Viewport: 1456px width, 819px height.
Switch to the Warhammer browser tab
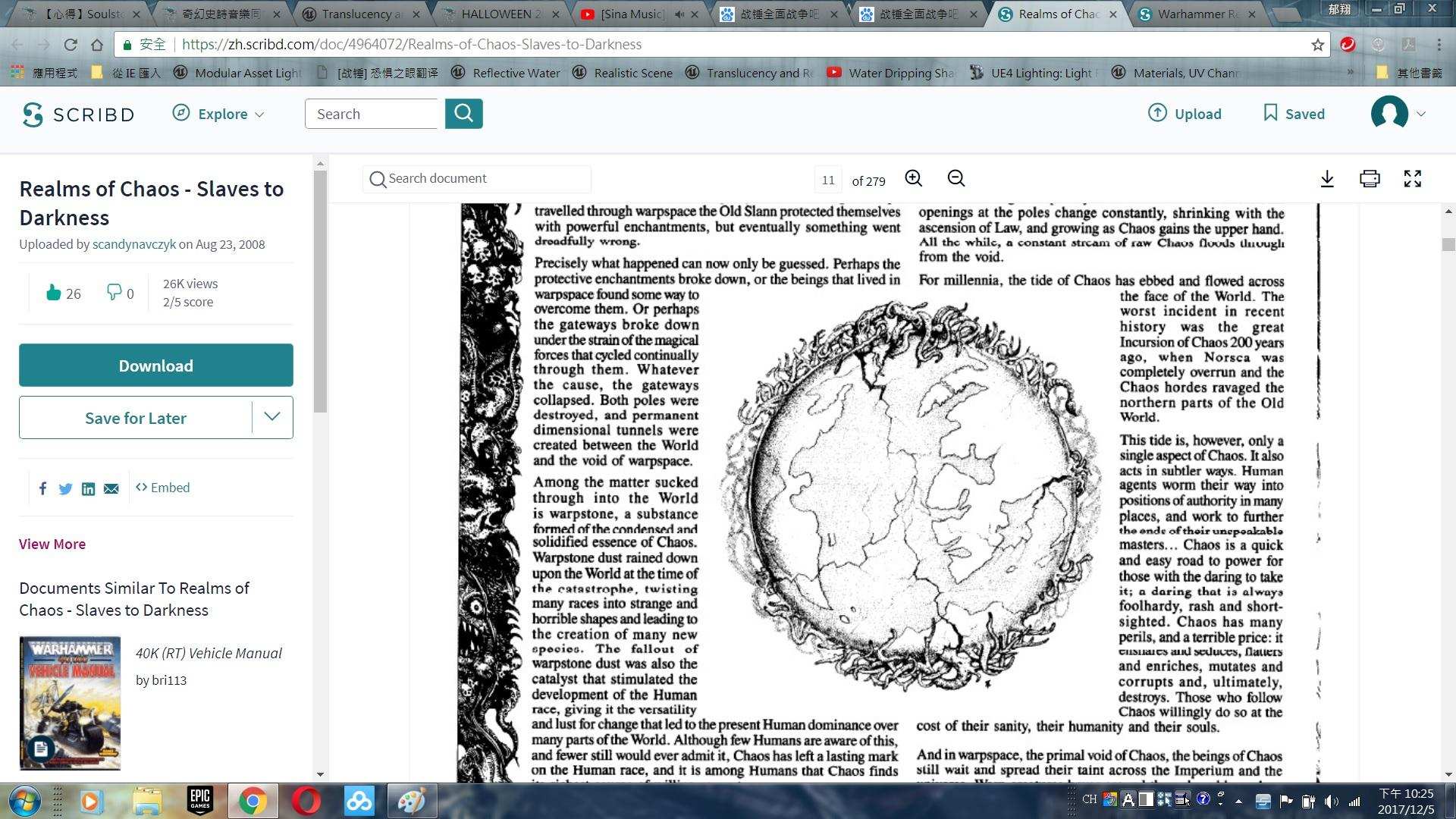(x=1198, y=14)
